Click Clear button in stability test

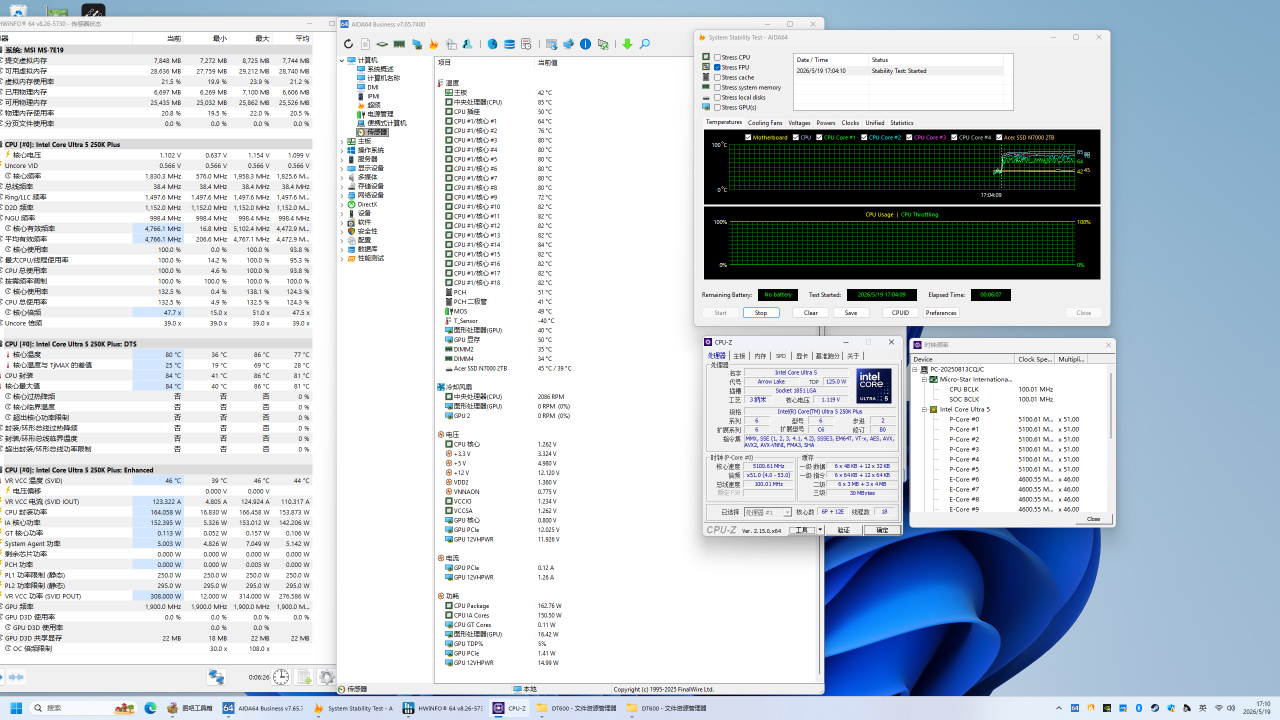(811, 313)
